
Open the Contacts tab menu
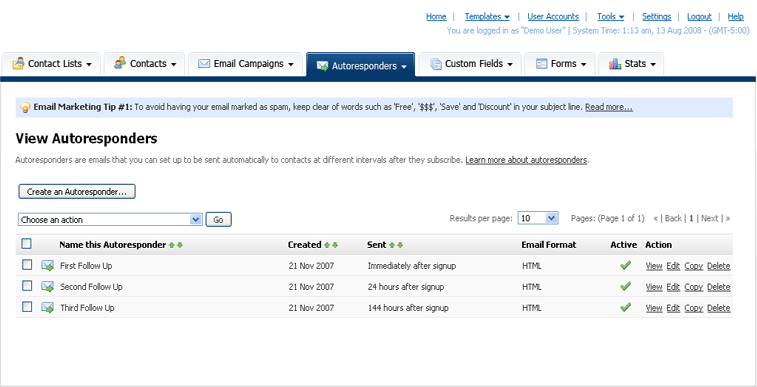(x=173, y=65)
